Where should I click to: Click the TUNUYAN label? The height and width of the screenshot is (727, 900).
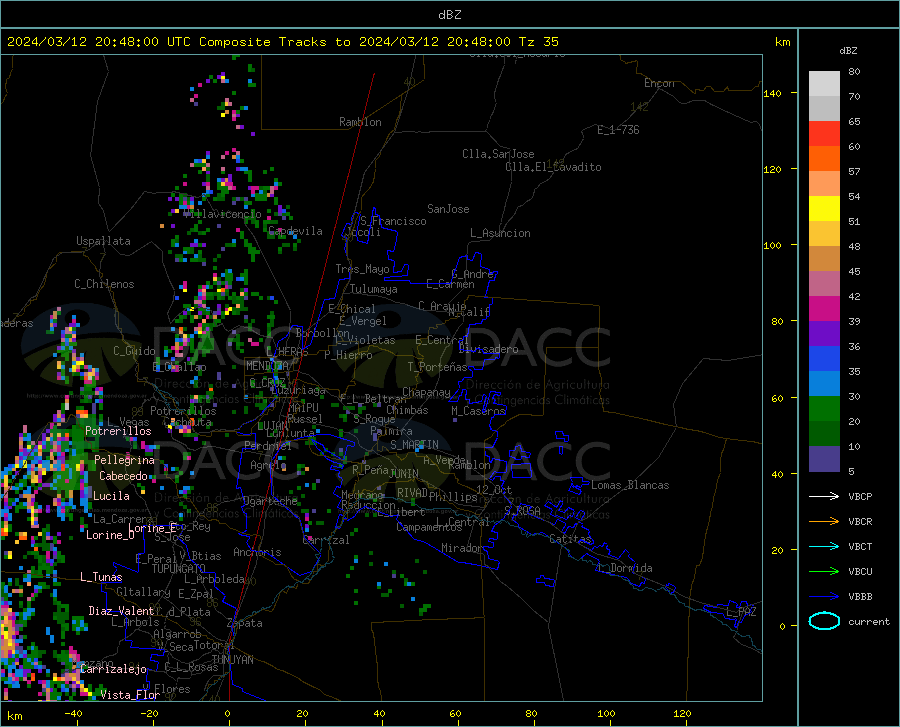coord(232,660)
